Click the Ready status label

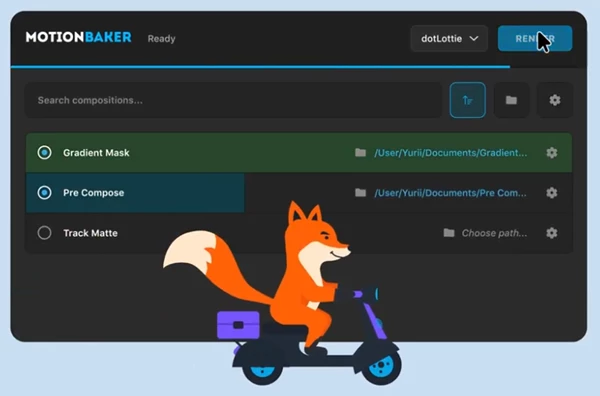tap(161, 39)
